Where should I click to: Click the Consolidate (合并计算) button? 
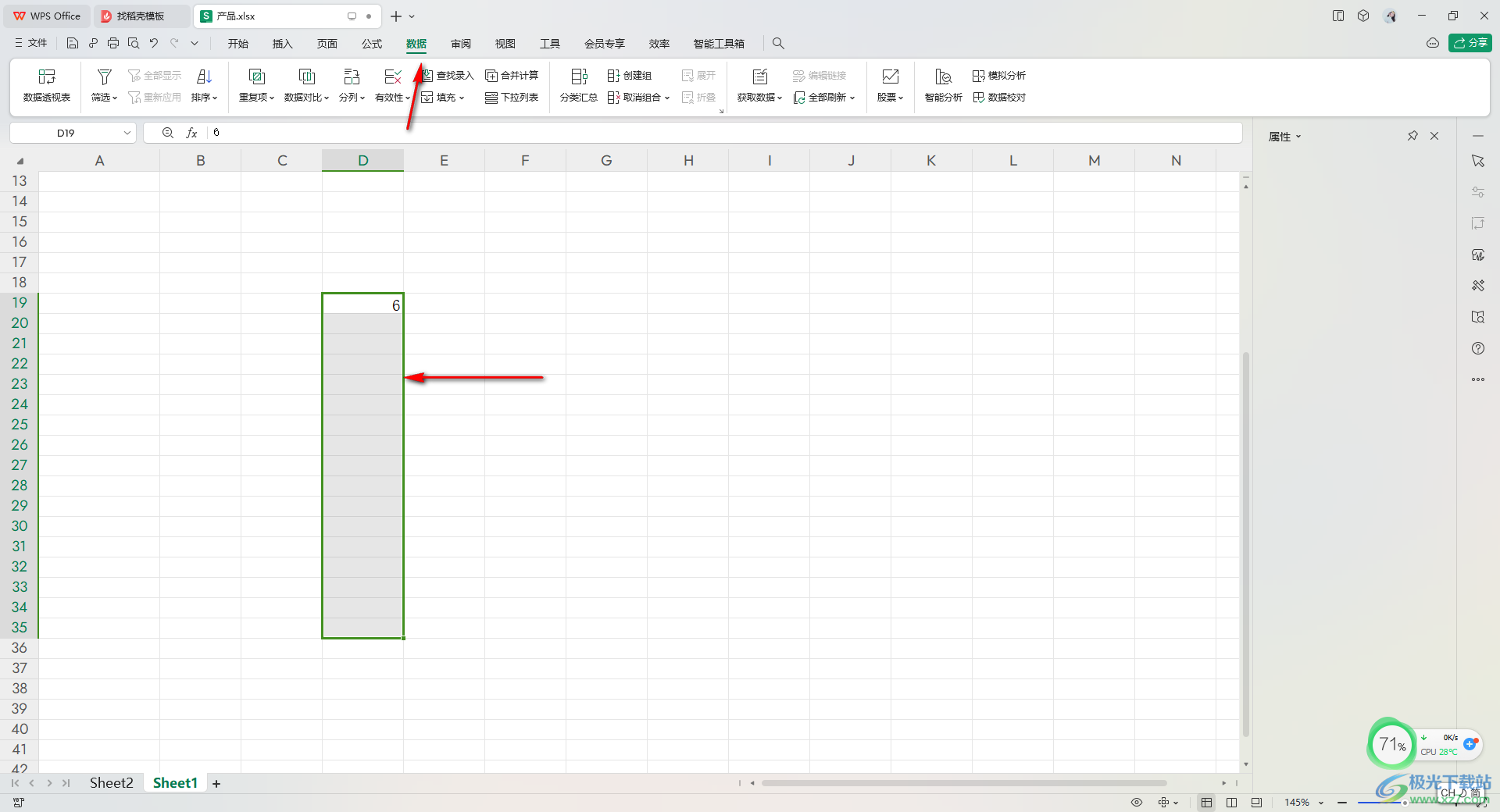click(x=512, y=76)
